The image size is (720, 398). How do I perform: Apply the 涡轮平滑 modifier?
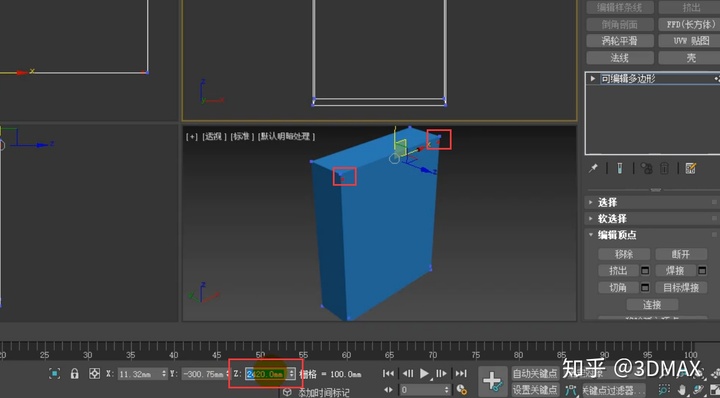click(620, 41)
